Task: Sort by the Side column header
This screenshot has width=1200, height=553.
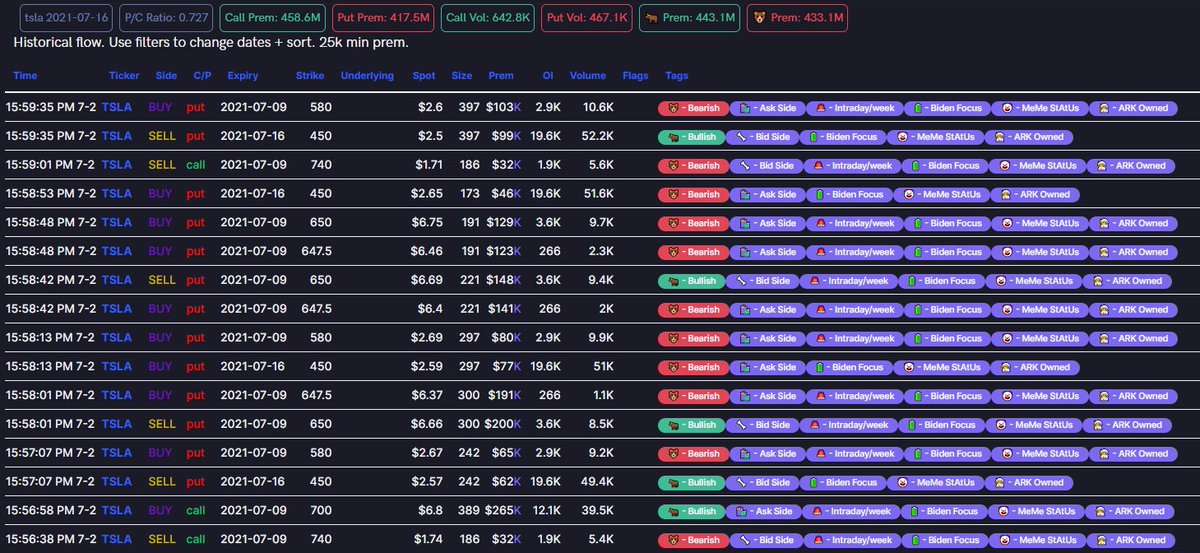Action: (166, 76)
